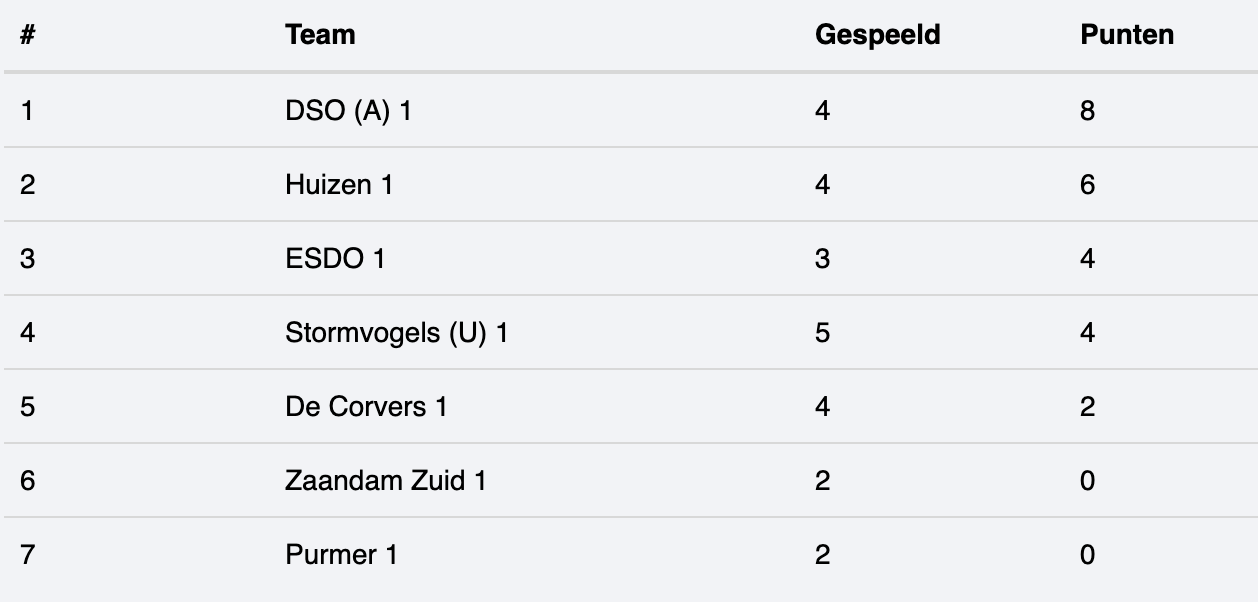Choose Stormvogels (U) 1 in table
The image size is (1258, 602).
[x=396, y=333]
